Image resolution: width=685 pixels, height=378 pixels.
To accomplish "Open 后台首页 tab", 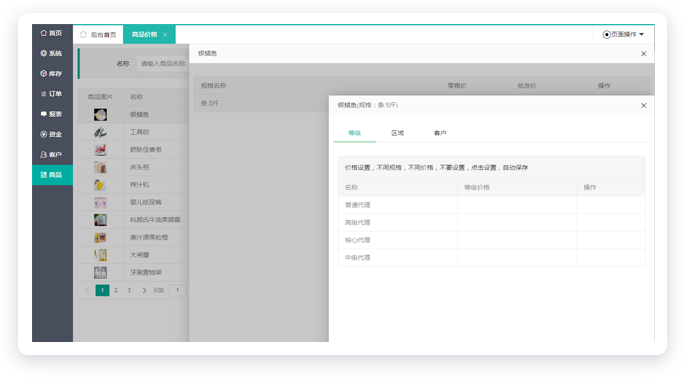I will click(x=98, y=35).
